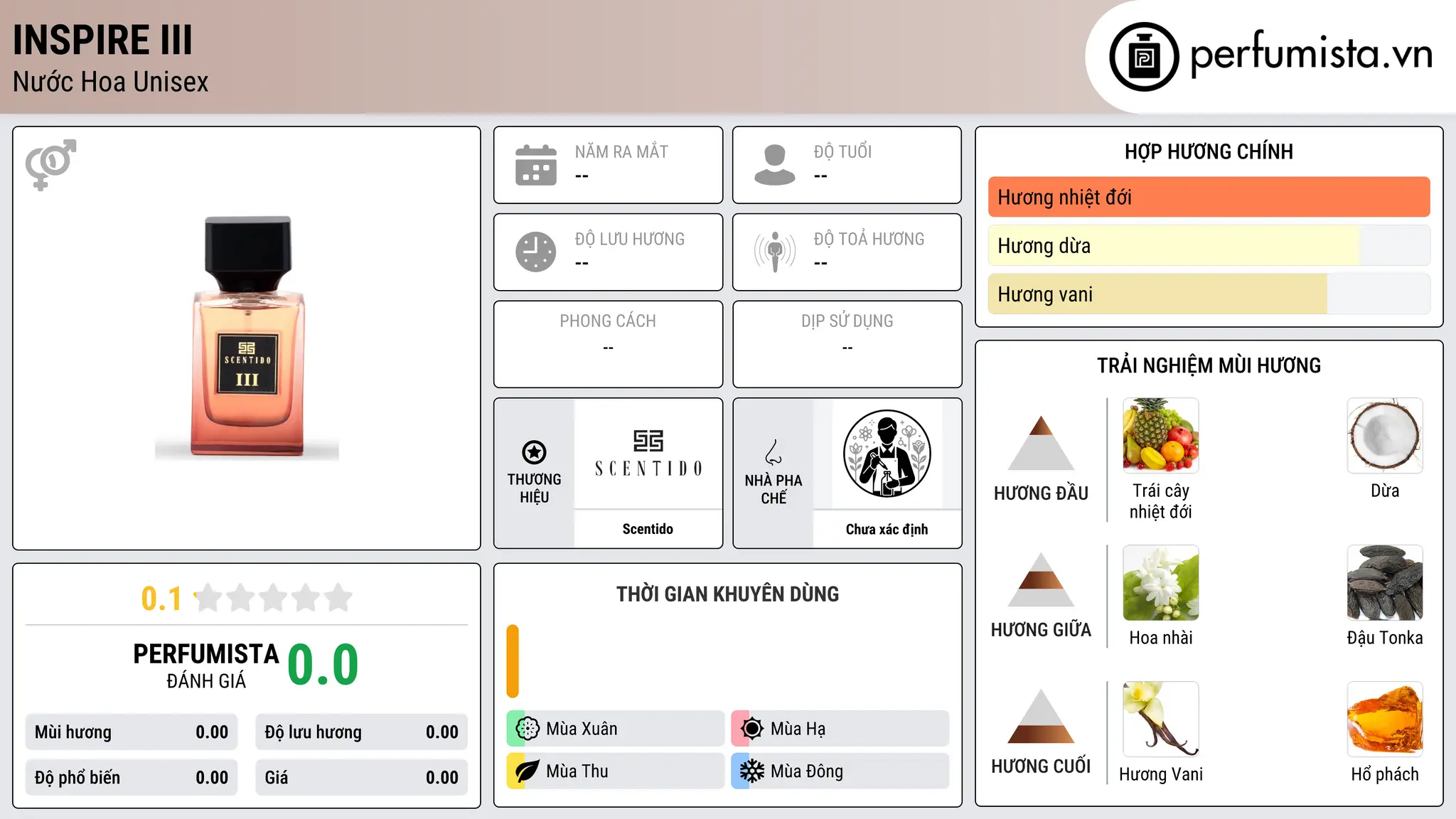Screen dimensions: 1456x819
Task: Click the Hương cuối label
Action: point(1041,766)
